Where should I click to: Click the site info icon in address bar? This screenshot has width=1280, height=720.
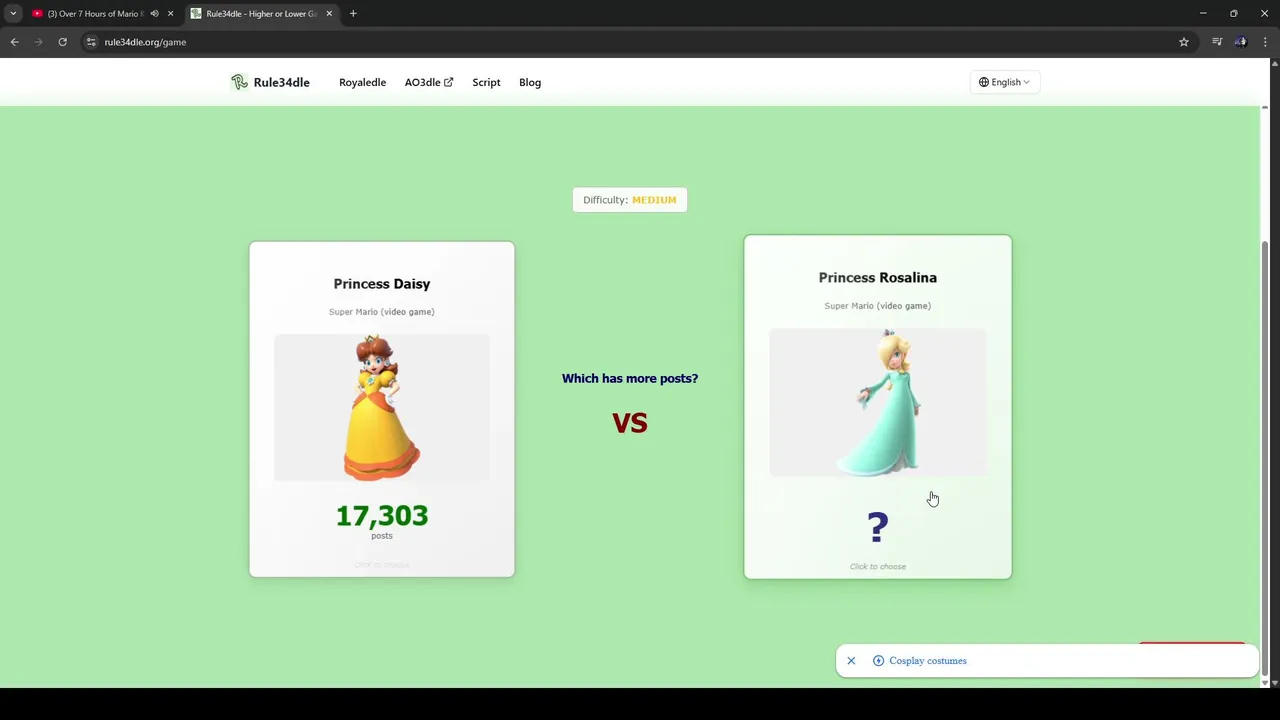91,42
